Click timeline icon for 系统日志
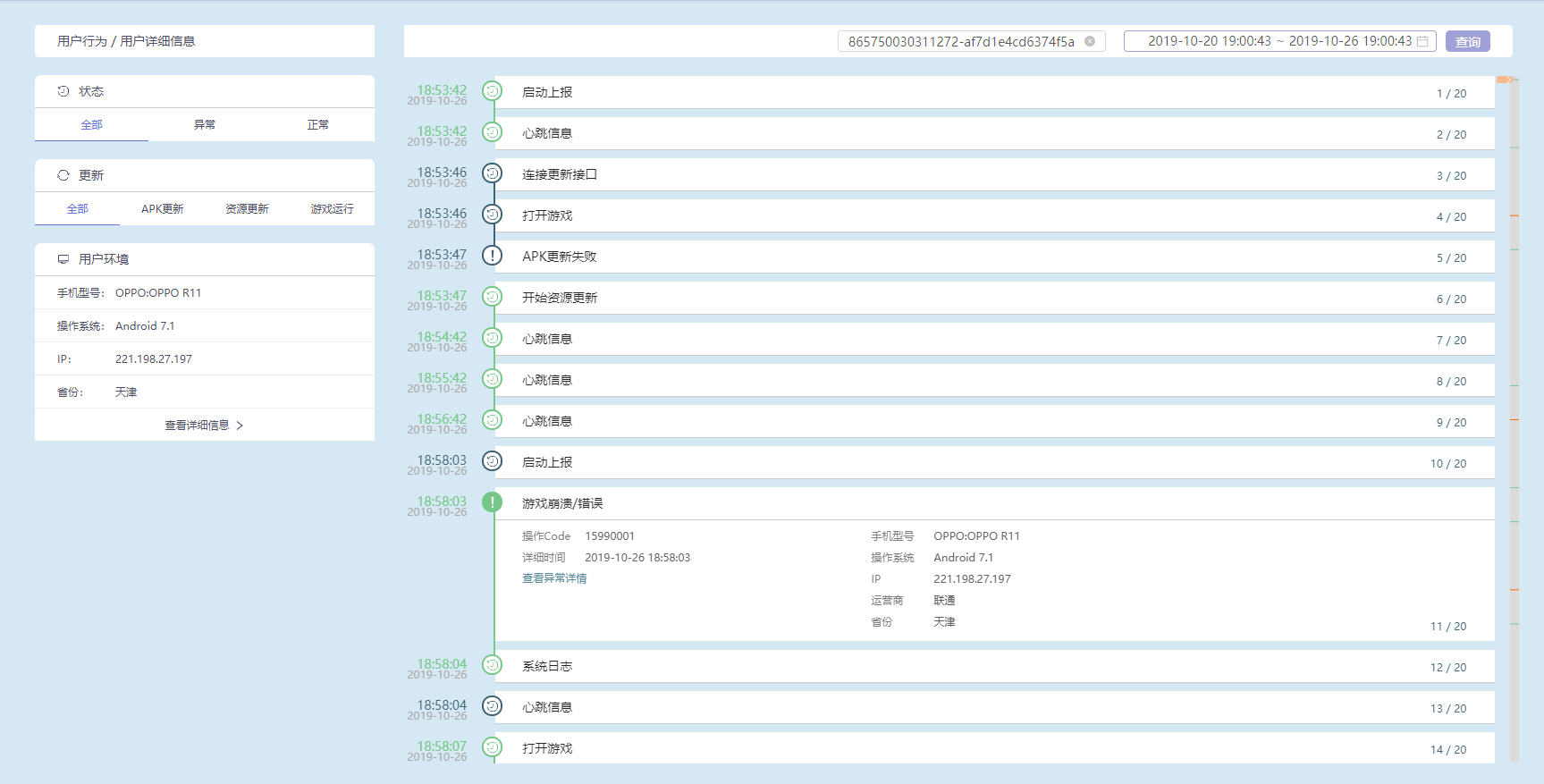 492,665
